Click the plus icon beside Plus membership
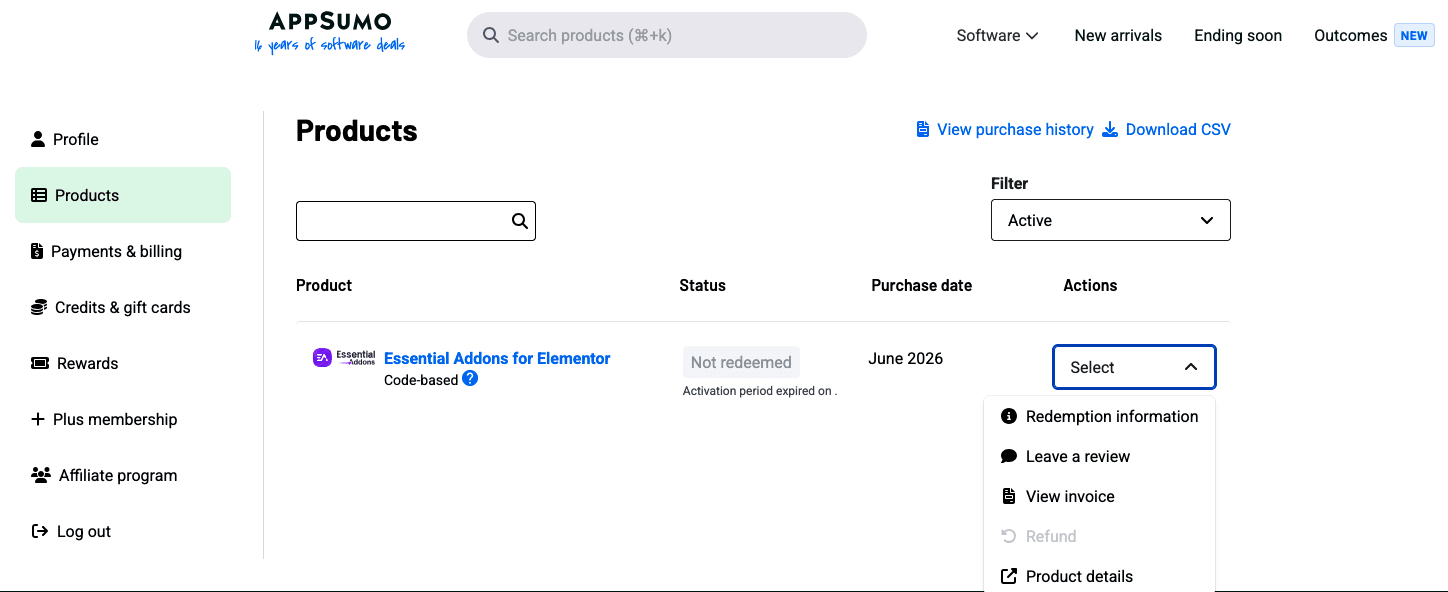 [x=38, y=419]
